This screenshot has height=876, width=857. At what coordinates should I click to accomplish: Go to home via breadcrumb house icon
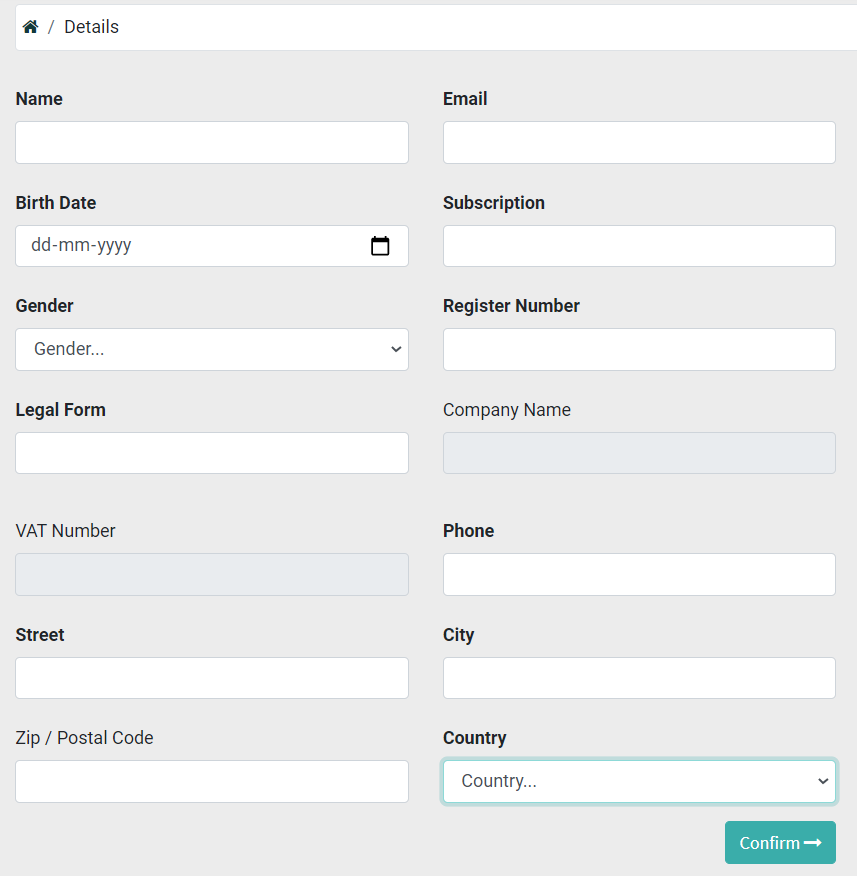pos(30,26)
